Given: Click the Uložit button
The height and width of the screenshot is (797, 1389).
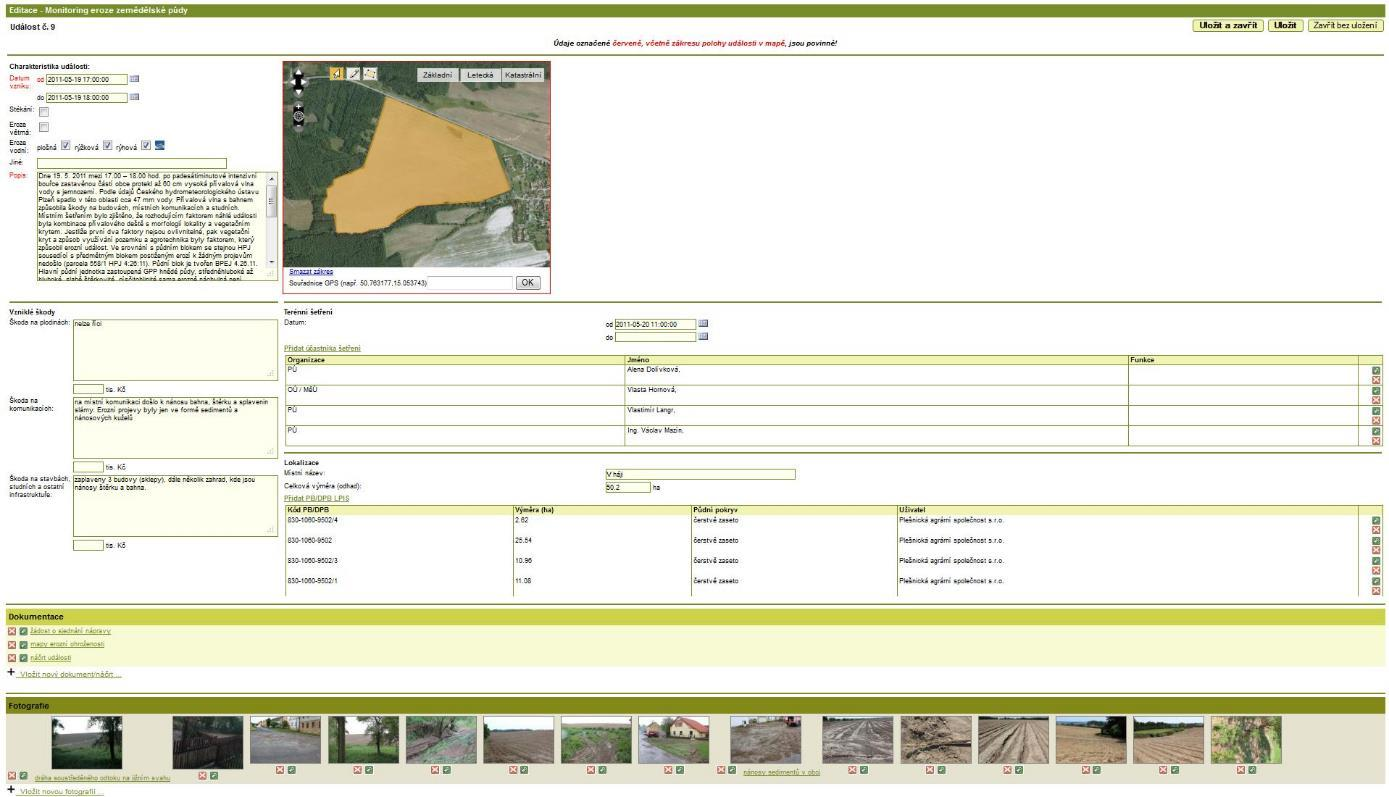Looking at the screenshot, I should [x=1285, y=25].
